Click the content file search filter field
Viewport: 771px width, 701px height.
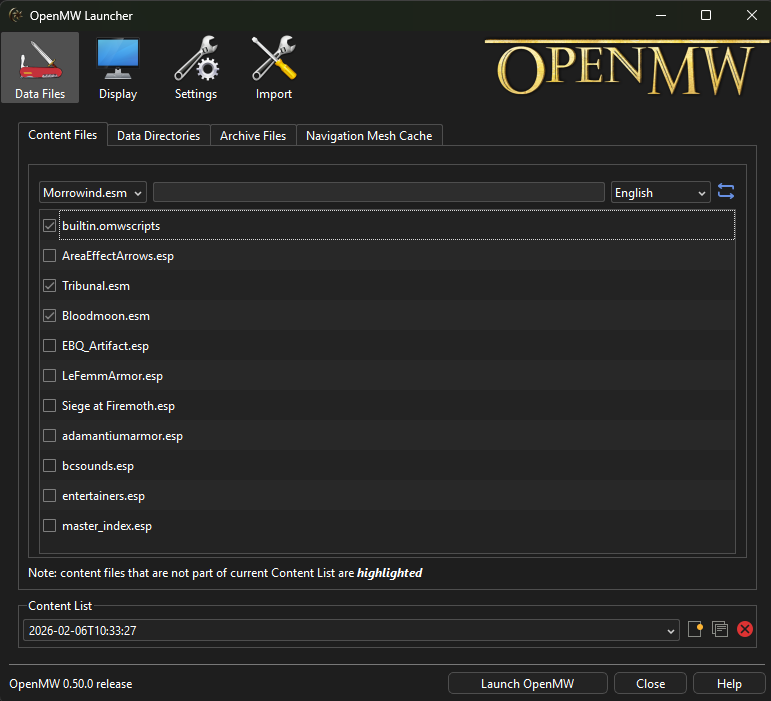pyautogui.click(x=379, y=192)
